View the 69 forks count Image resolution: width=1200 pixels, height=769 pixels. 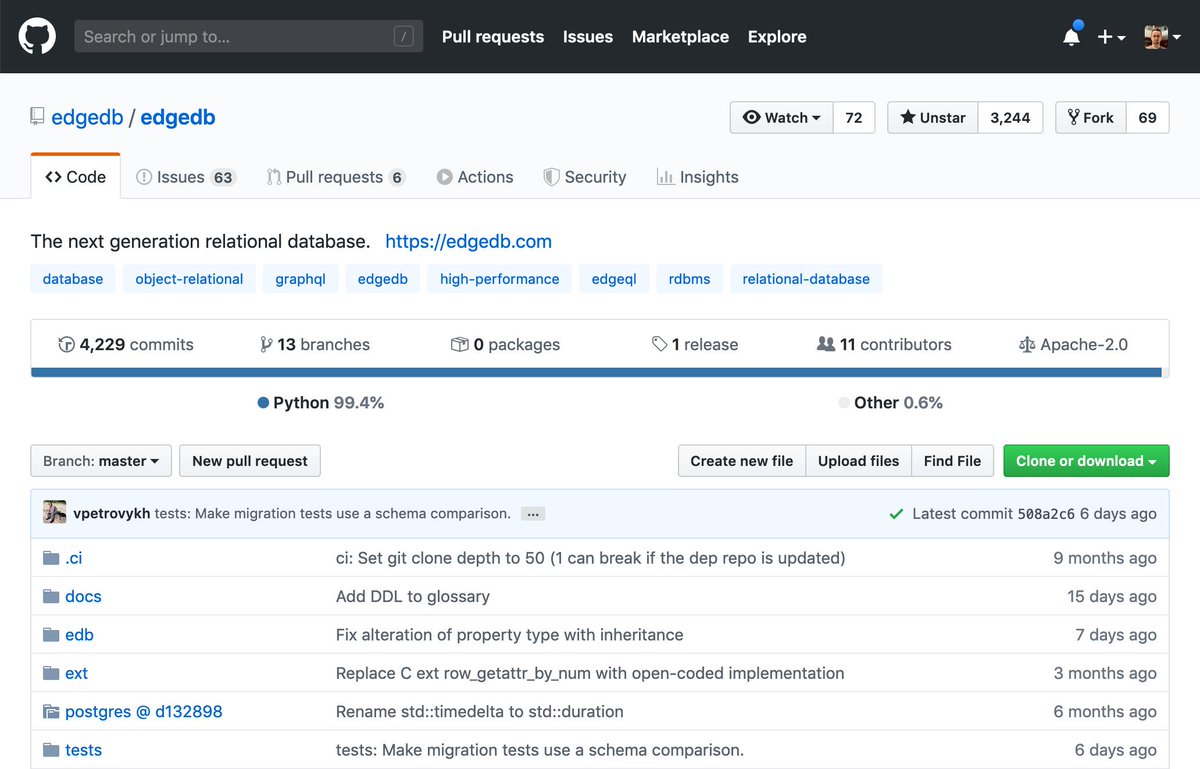1148,117
